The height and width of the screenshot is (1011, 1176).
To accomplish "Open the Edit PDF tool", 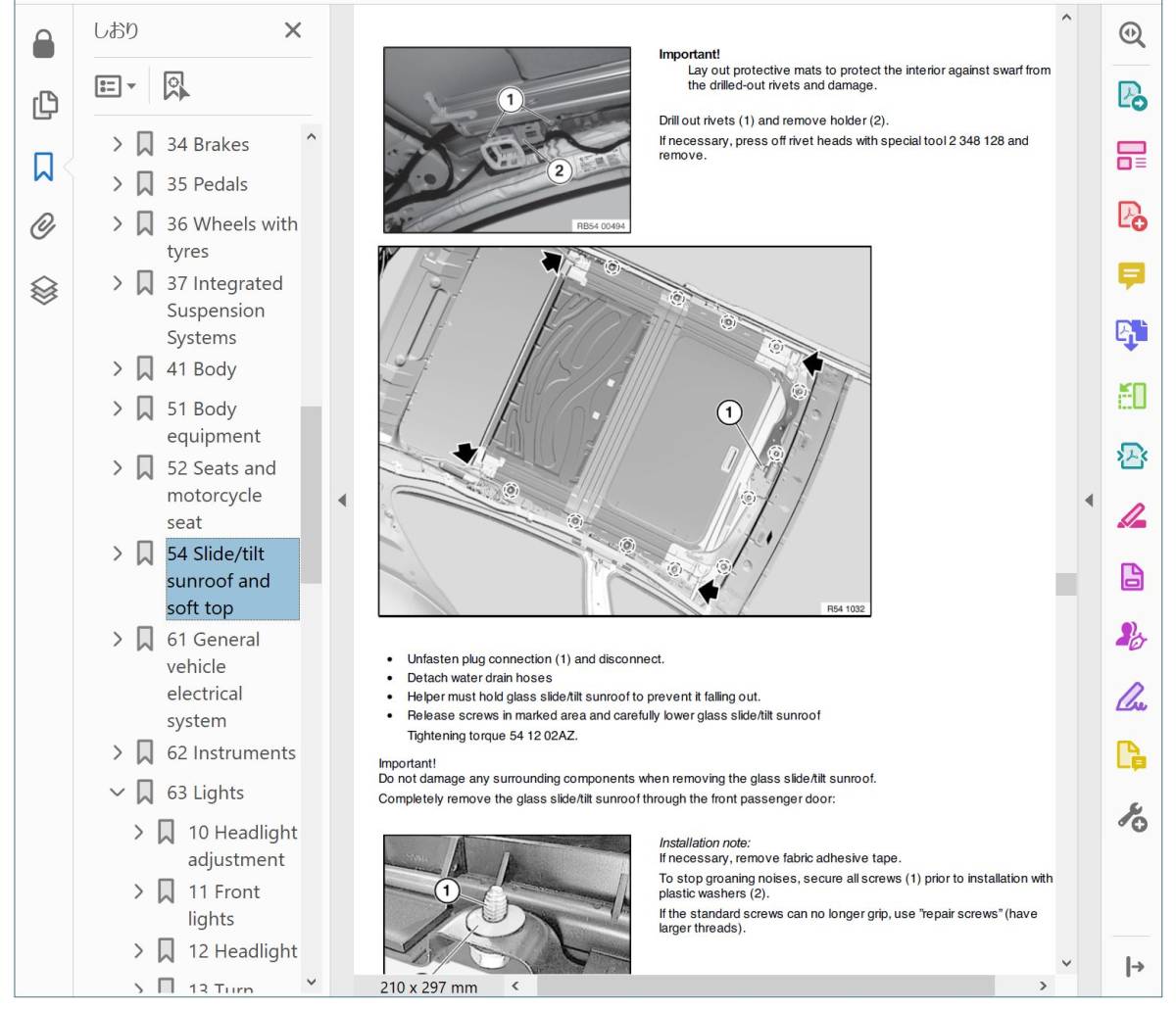I will click(x=1132, y=156).
